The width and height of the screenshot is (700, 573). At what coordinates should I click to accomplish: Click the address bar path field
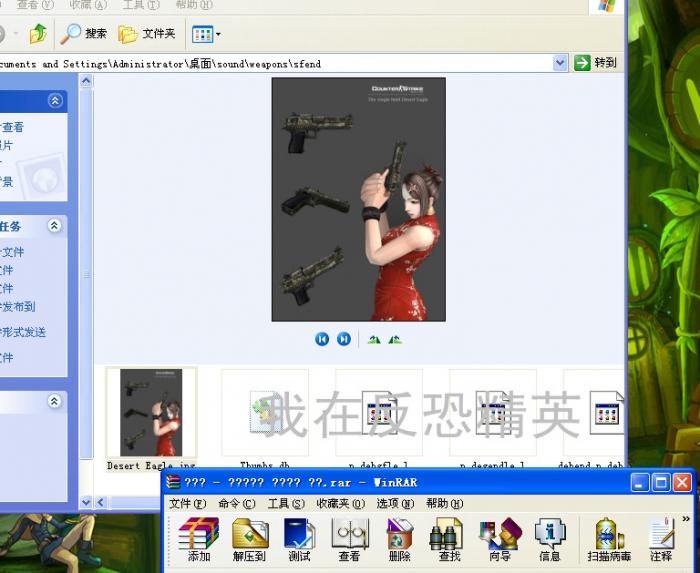275,64
